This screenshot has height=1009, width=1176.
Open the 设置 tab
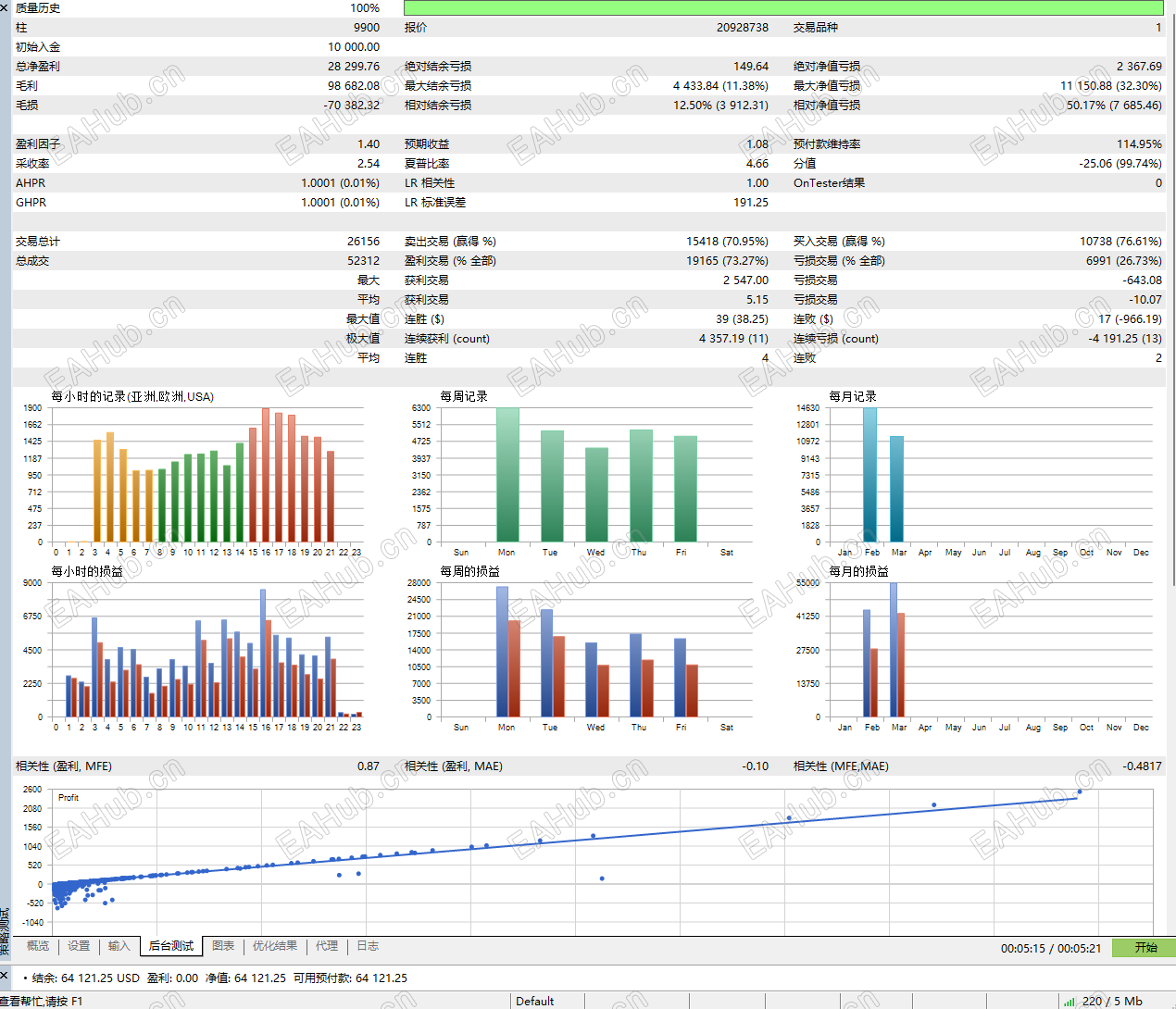click(79, 946)
